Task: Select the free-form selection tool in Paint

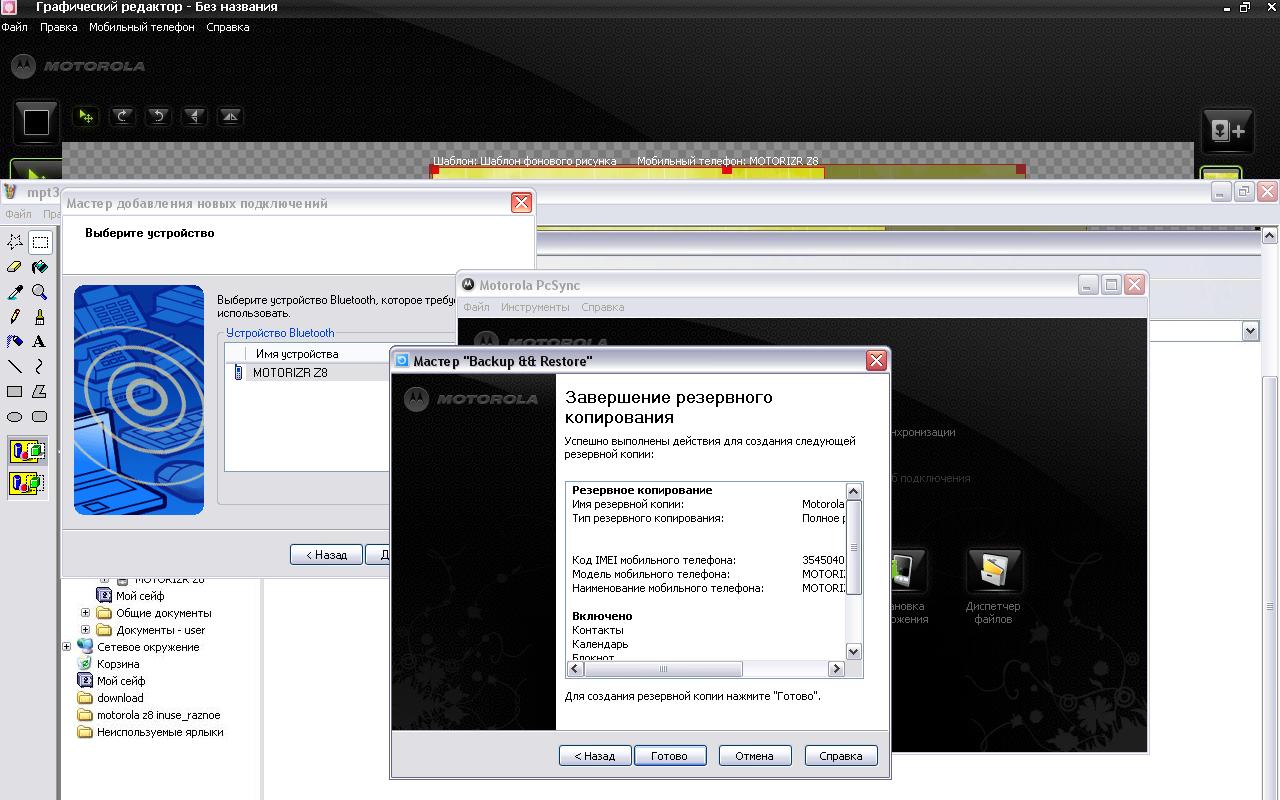Action: coord(15,242)
